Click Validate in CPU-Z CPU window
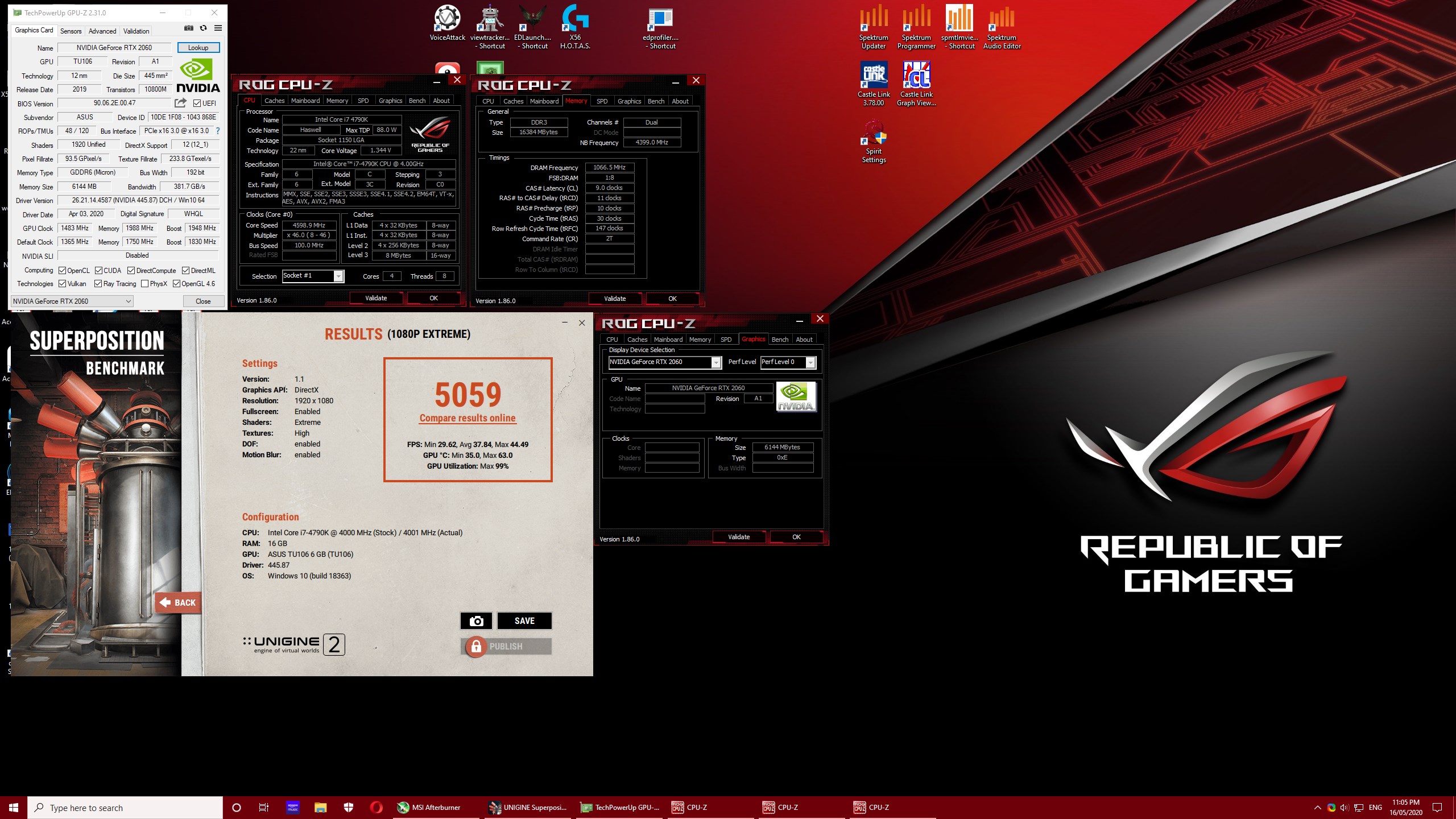Viewport: 1456px width, 819px height. [x=376, y=298]
